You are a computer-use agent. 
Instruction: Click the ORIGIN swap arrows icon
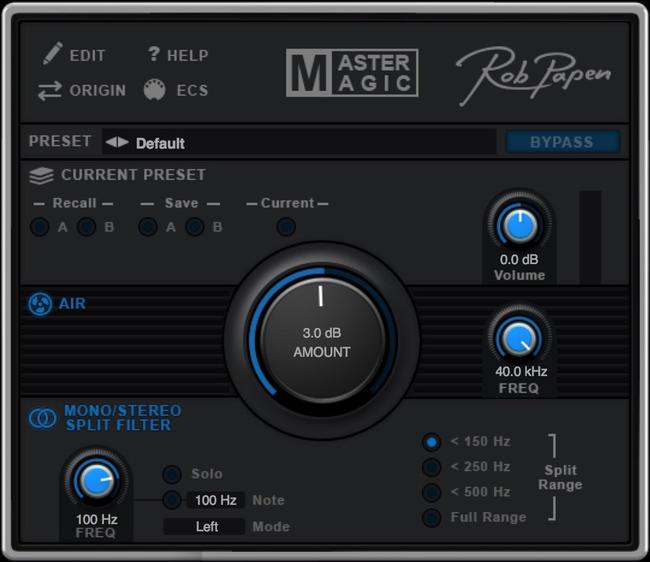(x=50, y=91)
